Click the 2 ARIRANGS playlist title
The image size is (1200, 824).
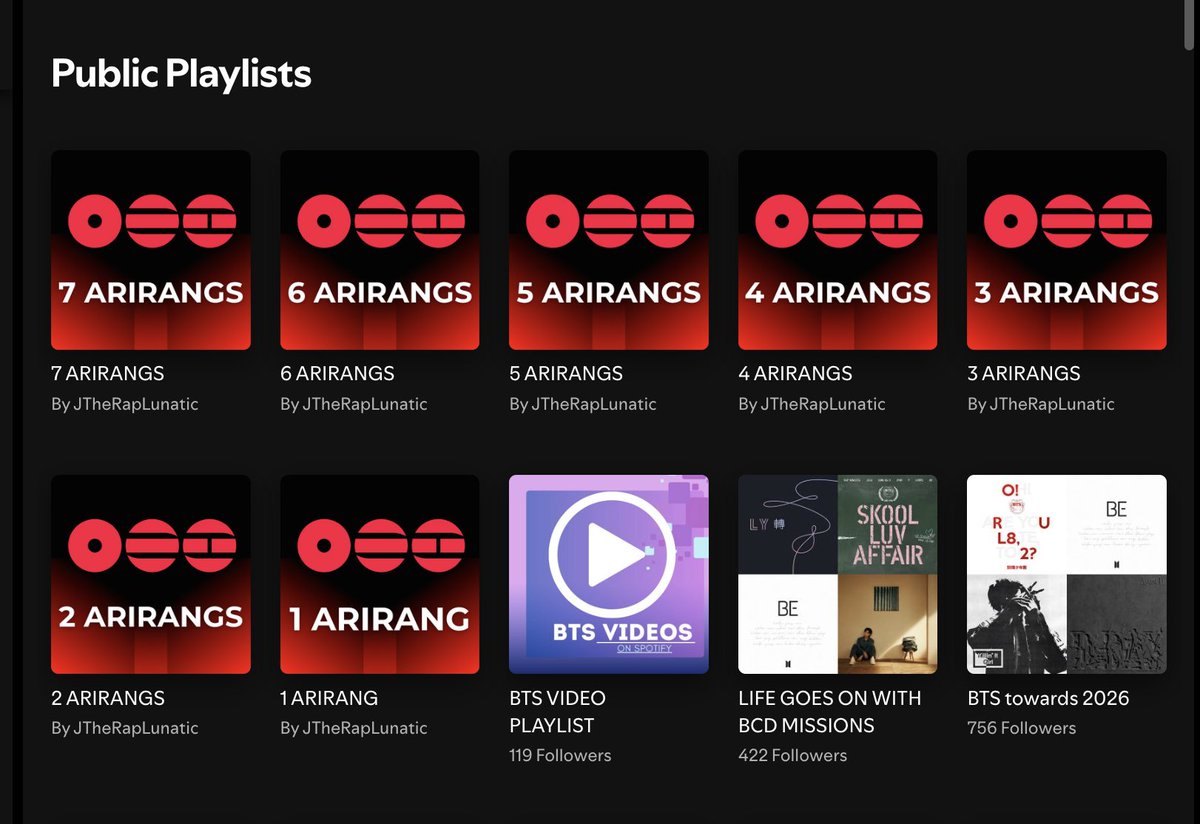tap(108, 698)
